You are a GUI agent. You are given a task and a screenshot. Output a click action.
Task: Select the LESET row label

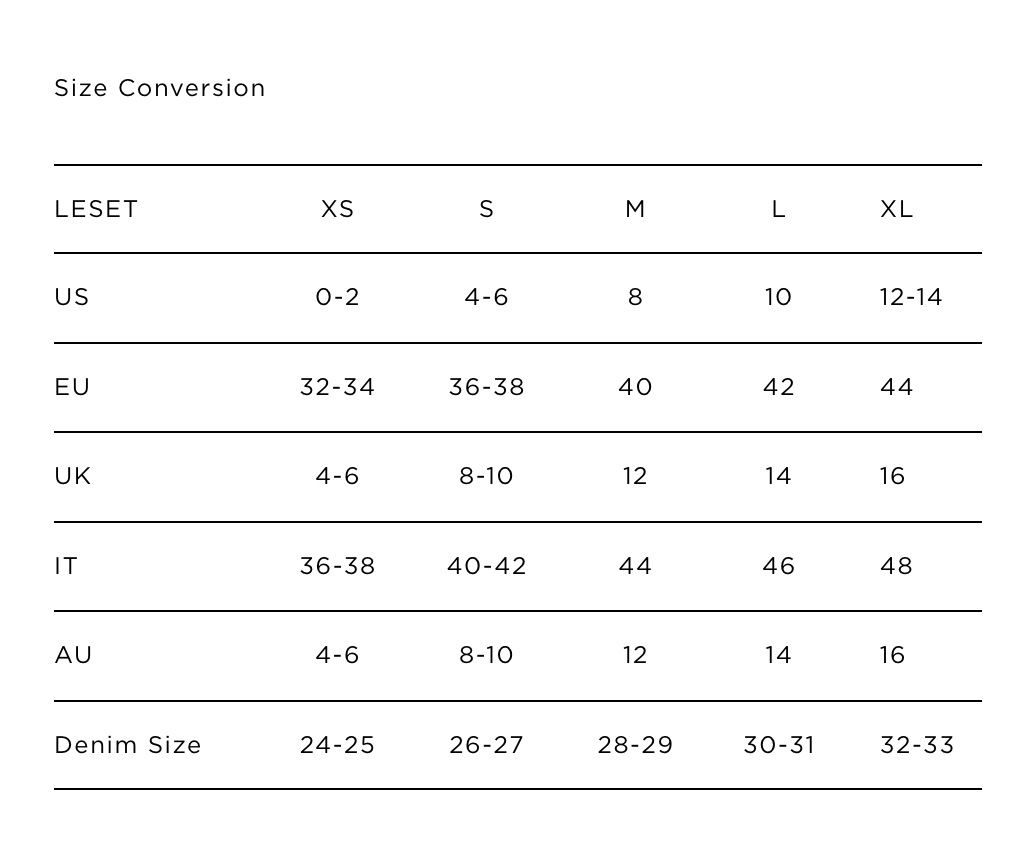coord(96,209)
